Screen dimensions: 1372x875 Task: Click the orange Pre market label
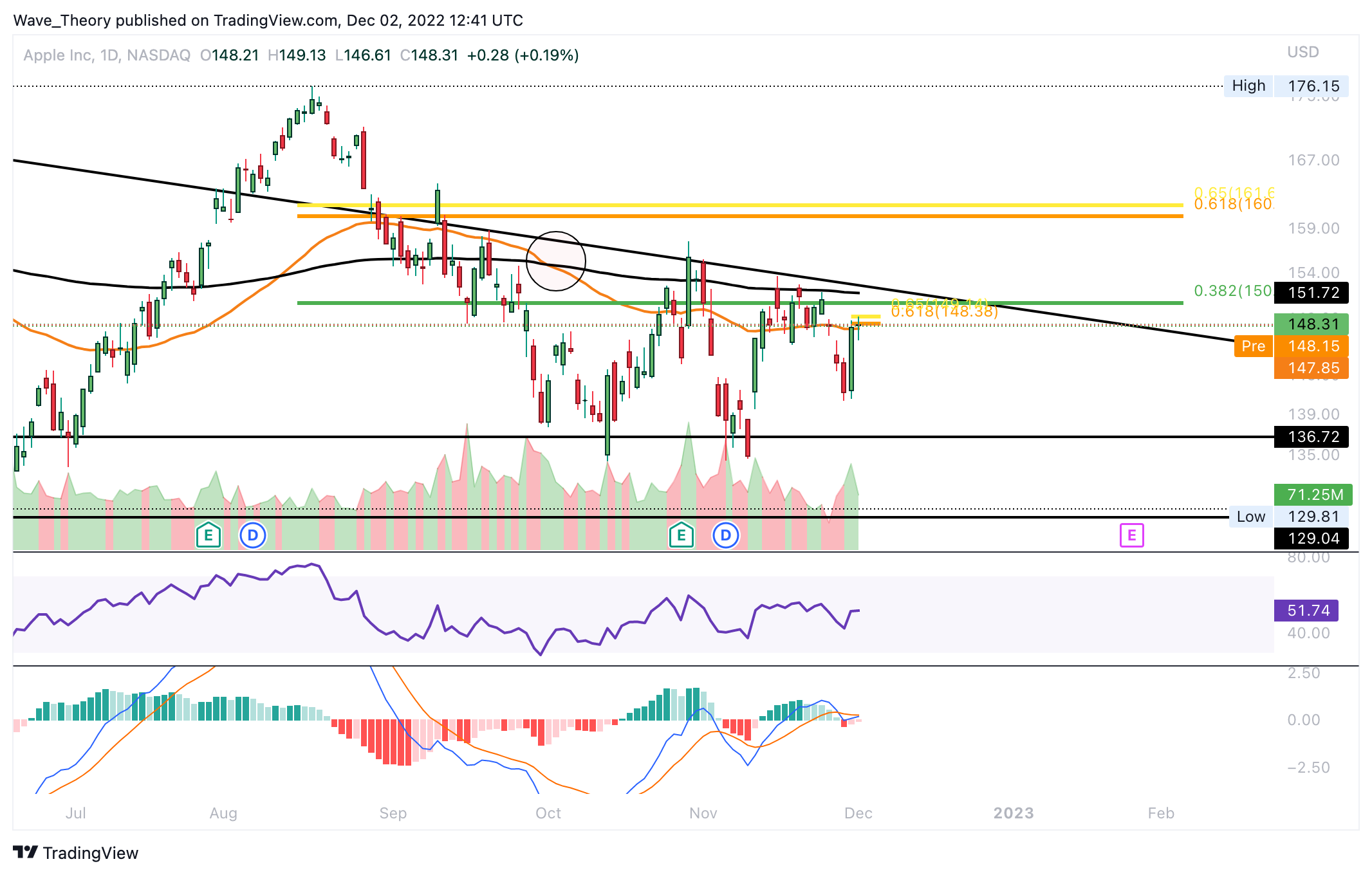(x=1253, y=346)
